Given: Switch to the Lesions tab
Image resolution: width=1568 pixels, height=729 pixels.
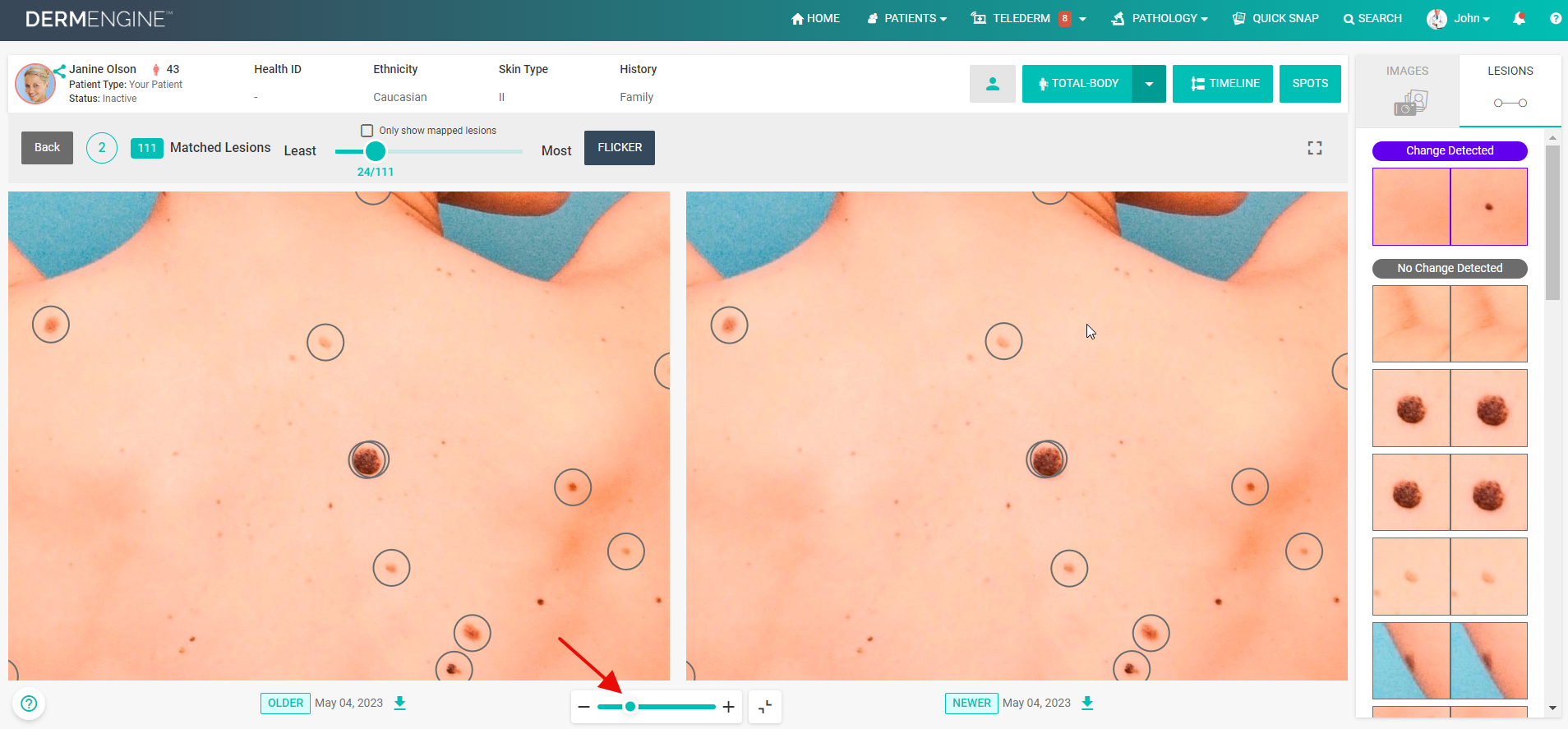Looking at the screenshot, I should click(x=1510, y=90).
